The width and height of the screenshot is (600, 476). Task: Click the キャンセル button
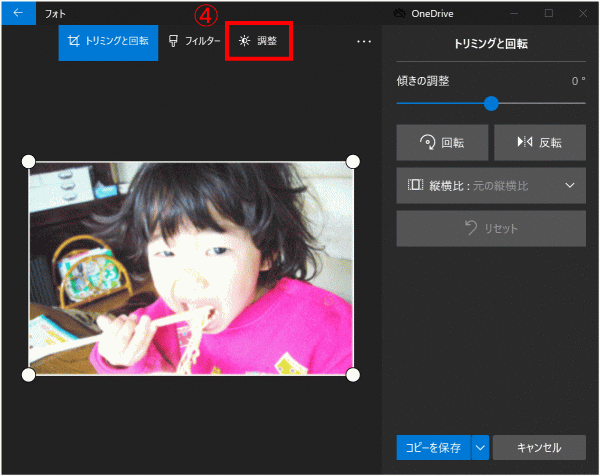click(x=539, y=447)
